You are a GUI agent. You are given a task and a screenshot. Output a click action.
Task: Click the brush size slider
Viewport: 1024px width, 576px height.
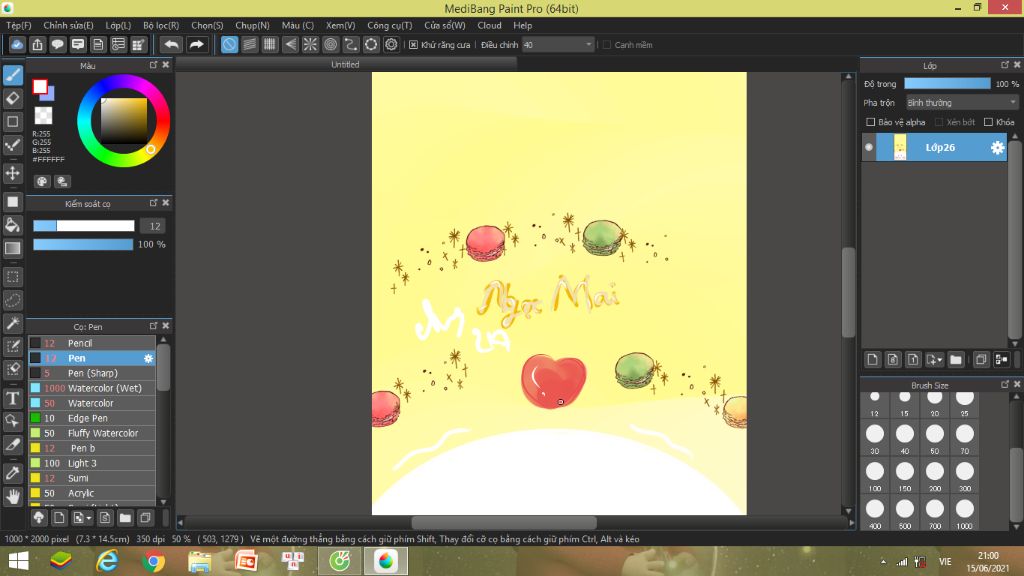(84, 226)
